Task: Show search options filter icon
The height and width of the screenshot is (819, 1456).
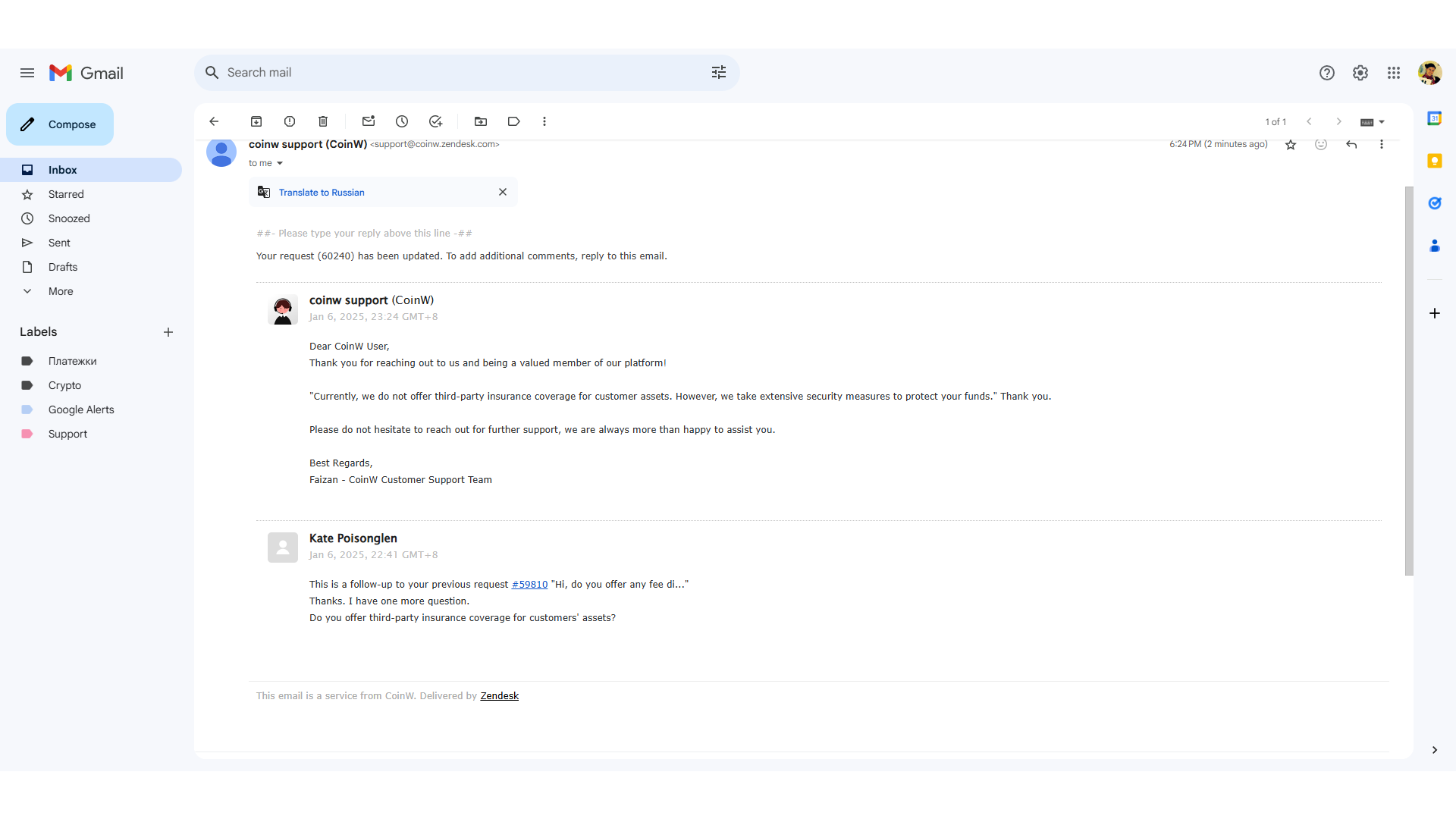Action: tap(719, 73)
